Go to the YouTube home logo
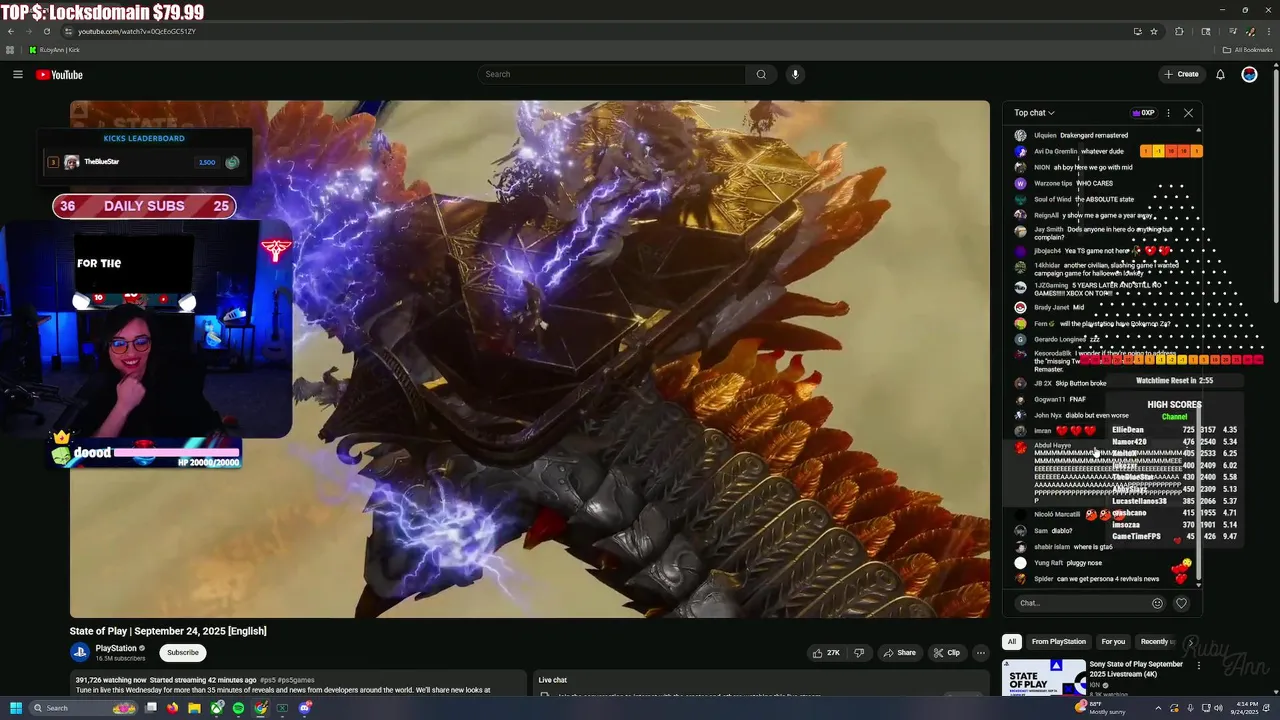1280x720 pixels. pyautogui.click(x=59, y=75)
